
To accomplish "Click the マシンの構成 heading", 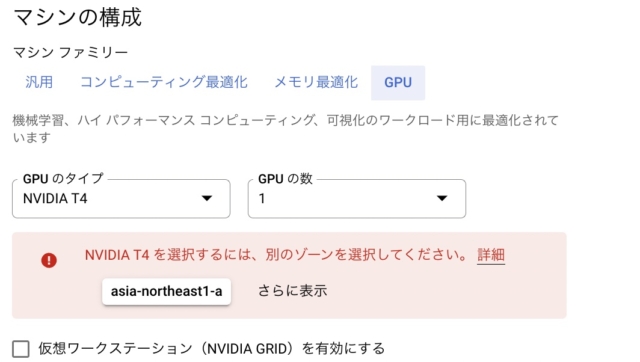I will coord(78,17).
